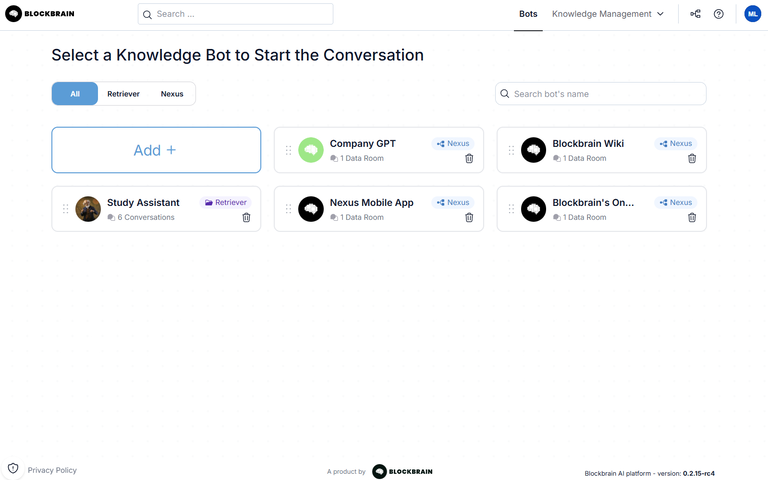This screenshot has width=768, height=480.
Task: Open the Study Assistant bot avatar
Action: [88, 209]
